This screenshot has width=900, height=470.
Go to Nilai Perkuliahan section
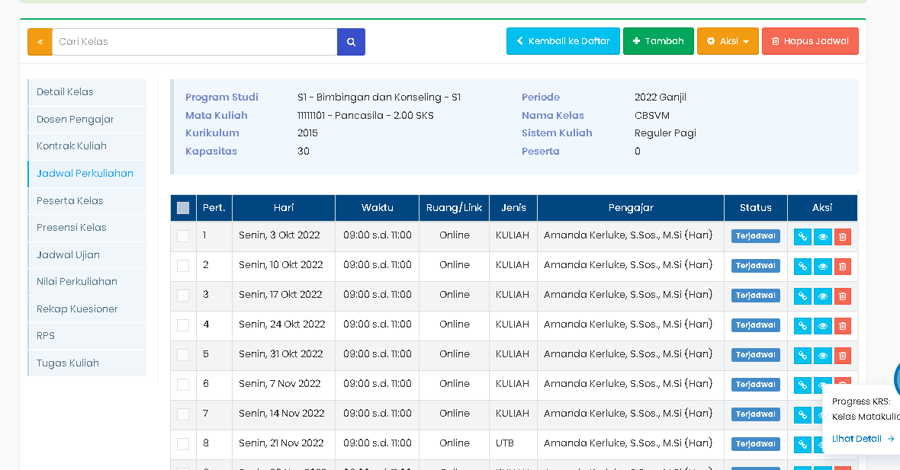(x=77, y=282)
